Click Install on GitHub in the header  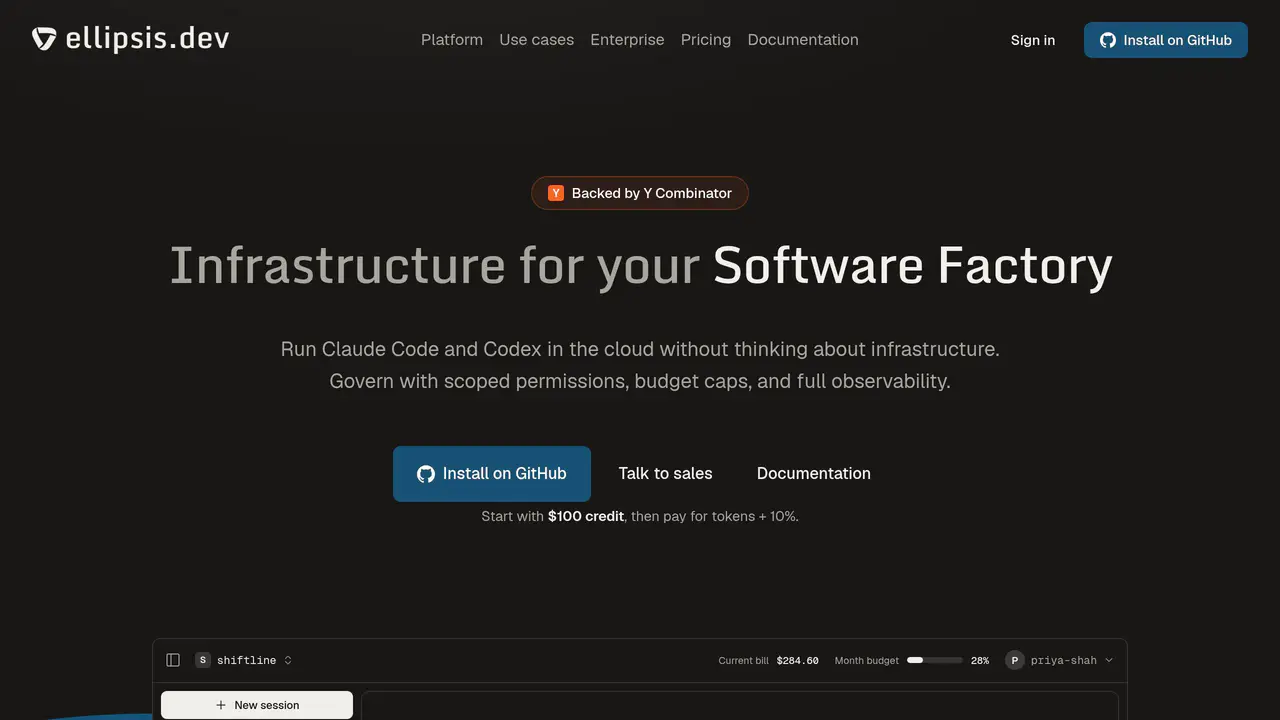[x=1166, y=40]
